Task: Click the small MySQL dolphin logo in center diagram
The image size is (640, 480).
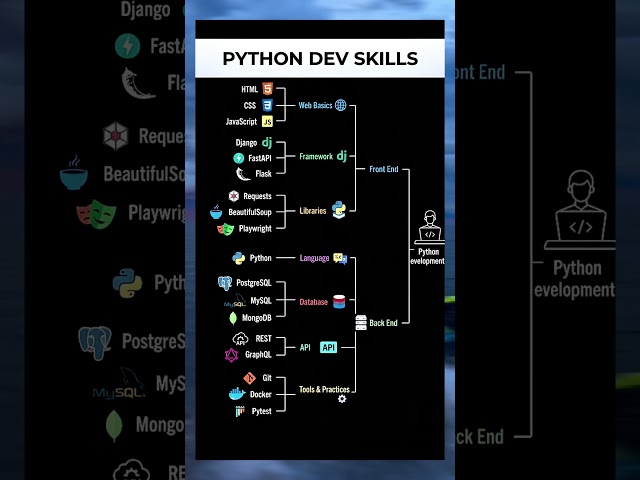Action: click(x=235, y=301)
